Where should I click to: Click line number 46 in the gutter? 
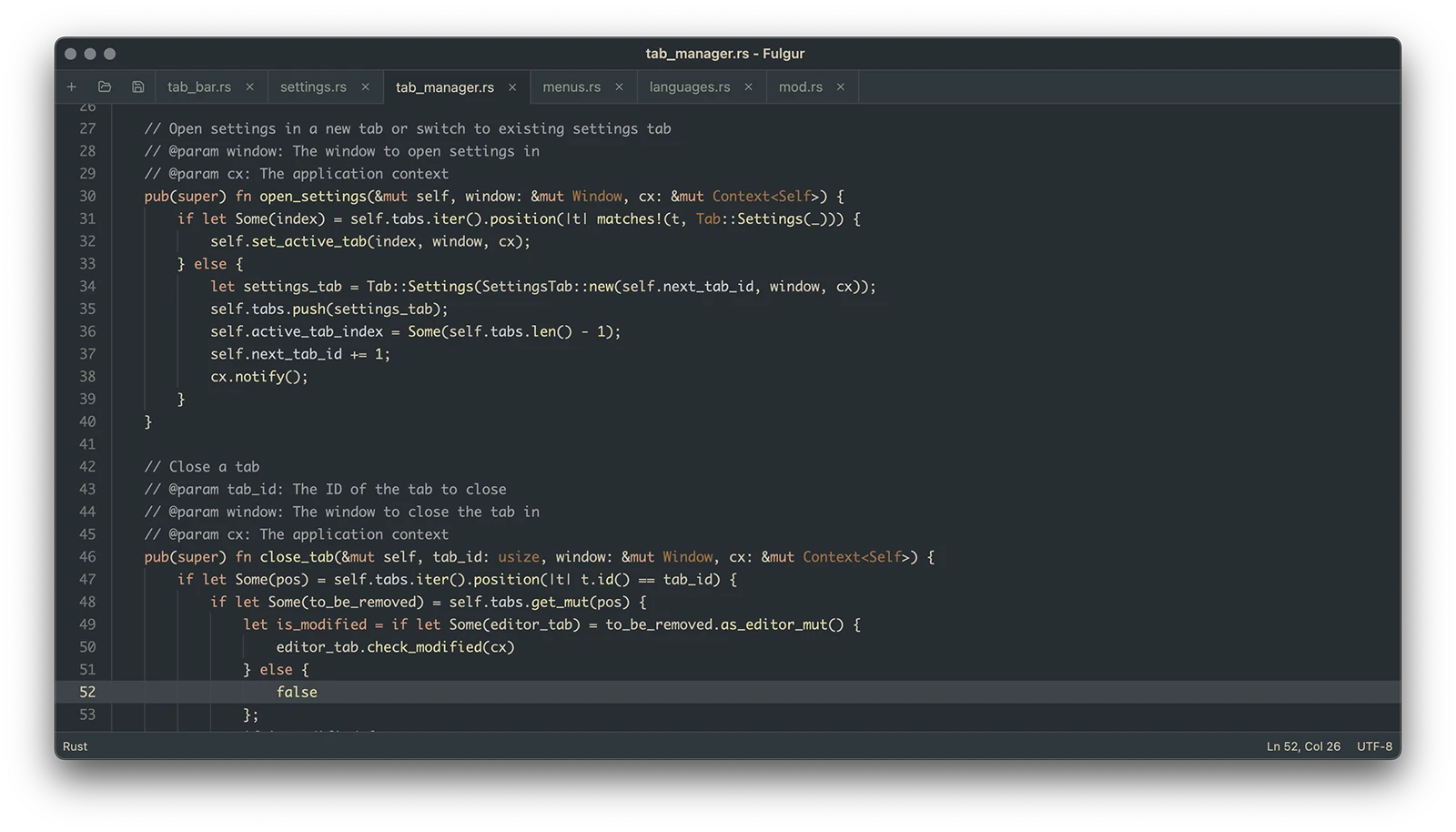[x=87, y=557]
